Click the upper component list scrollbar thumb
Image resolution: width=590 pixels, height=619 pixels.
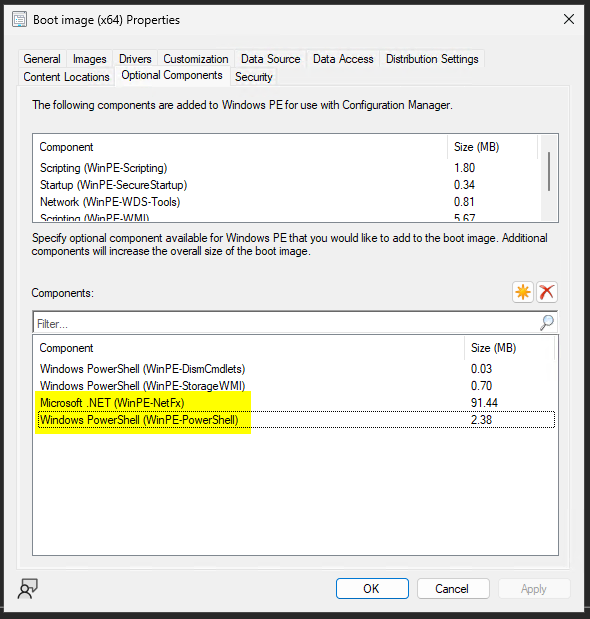coord(549,171)
